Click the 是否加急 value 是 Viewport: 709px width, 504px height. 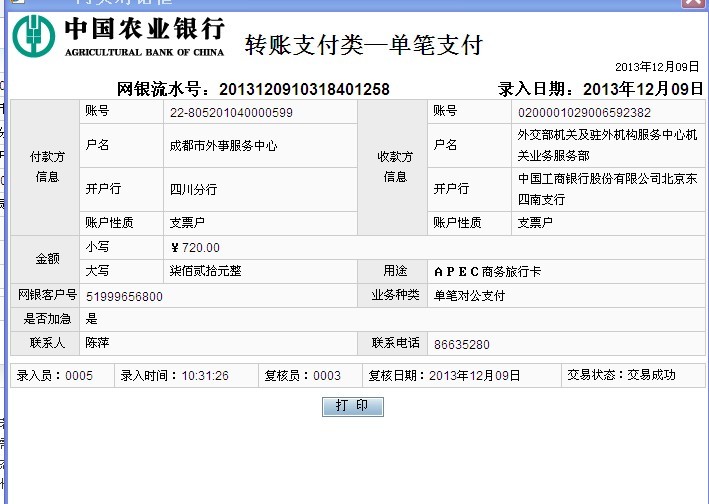(91, 319)
